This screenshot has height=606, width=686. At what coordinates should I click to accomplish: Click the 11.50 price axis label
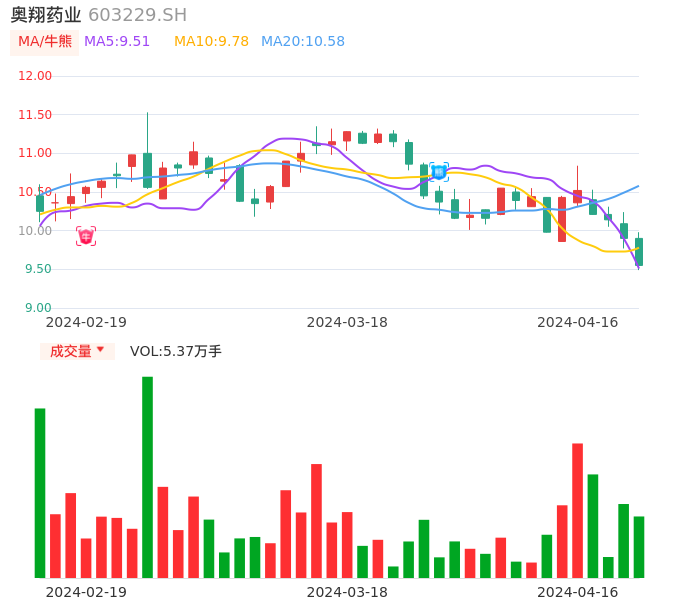pyautogui.click(x=36, y=115)
